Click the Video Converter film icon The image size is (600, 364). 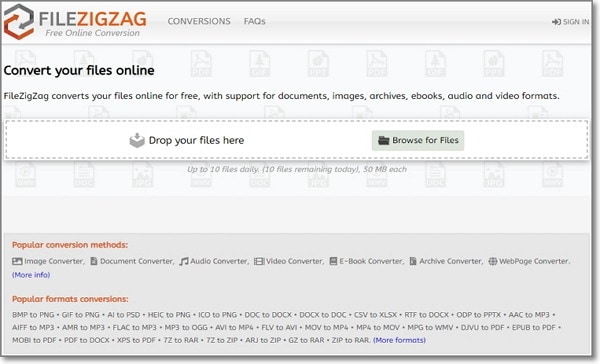coord(259,261)
